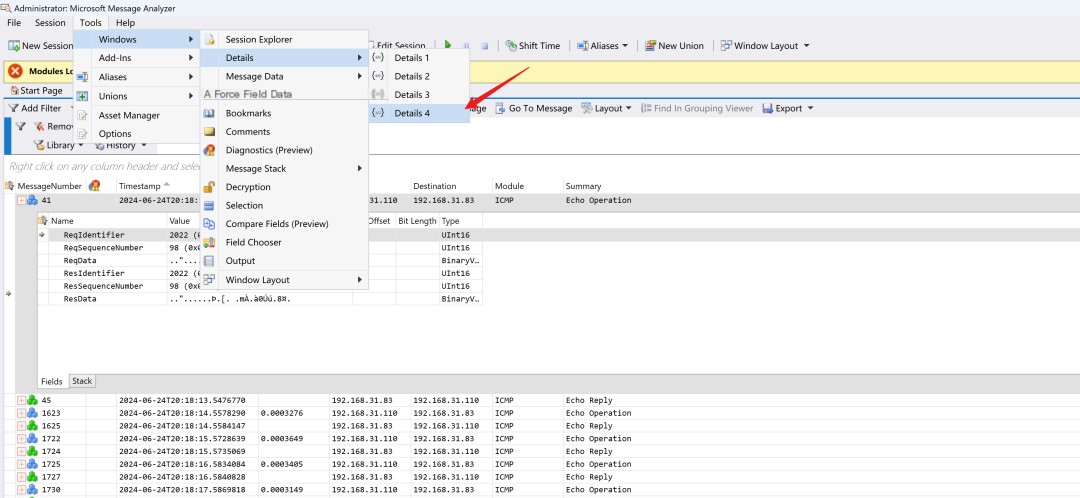Click the Comments note icon
The width and height of the screenshot is (1080, 498).
[210, 132]
